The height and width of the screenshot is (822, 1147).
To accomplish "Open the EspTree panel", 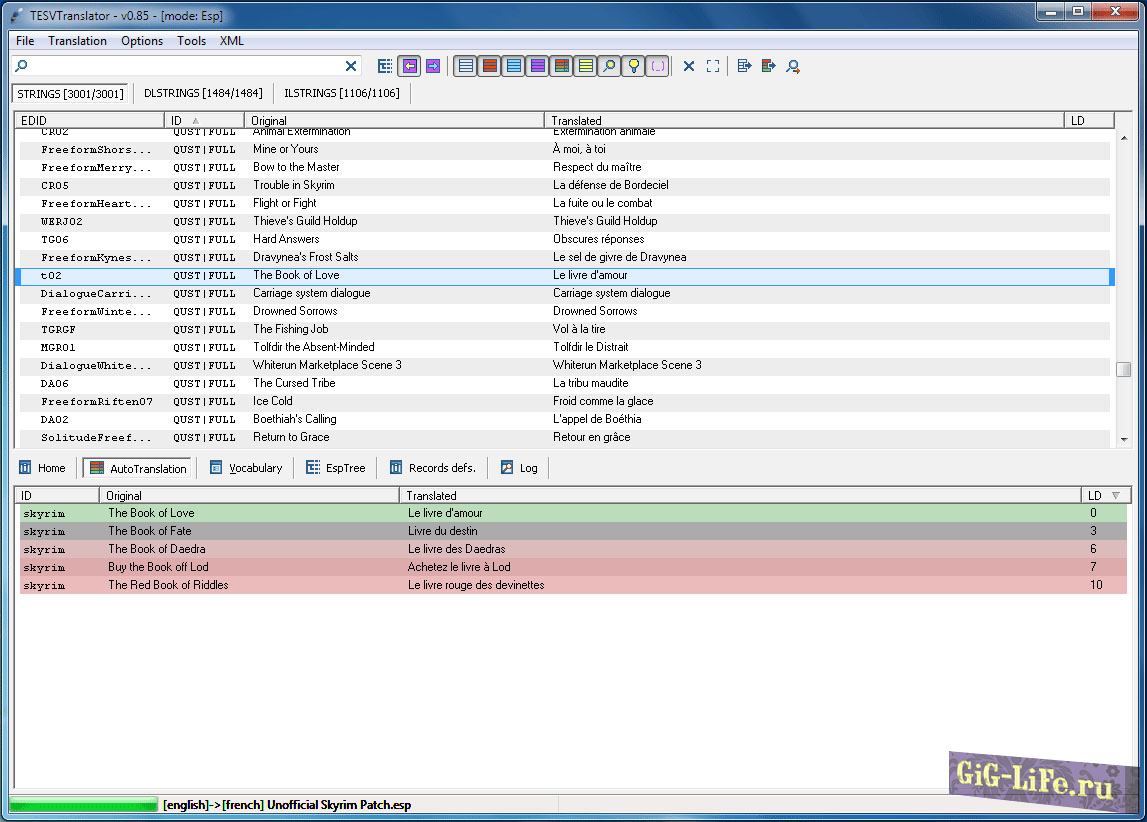I will coord(336,468).
